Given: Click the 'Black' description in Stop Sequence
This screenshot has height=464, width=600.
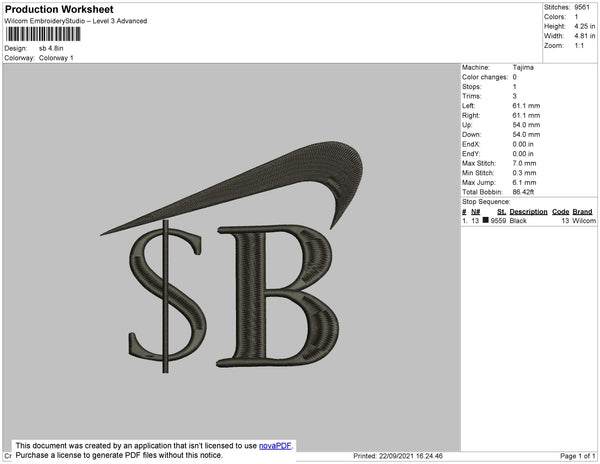Looking at the screenshot, I should (x=518, y=221).
